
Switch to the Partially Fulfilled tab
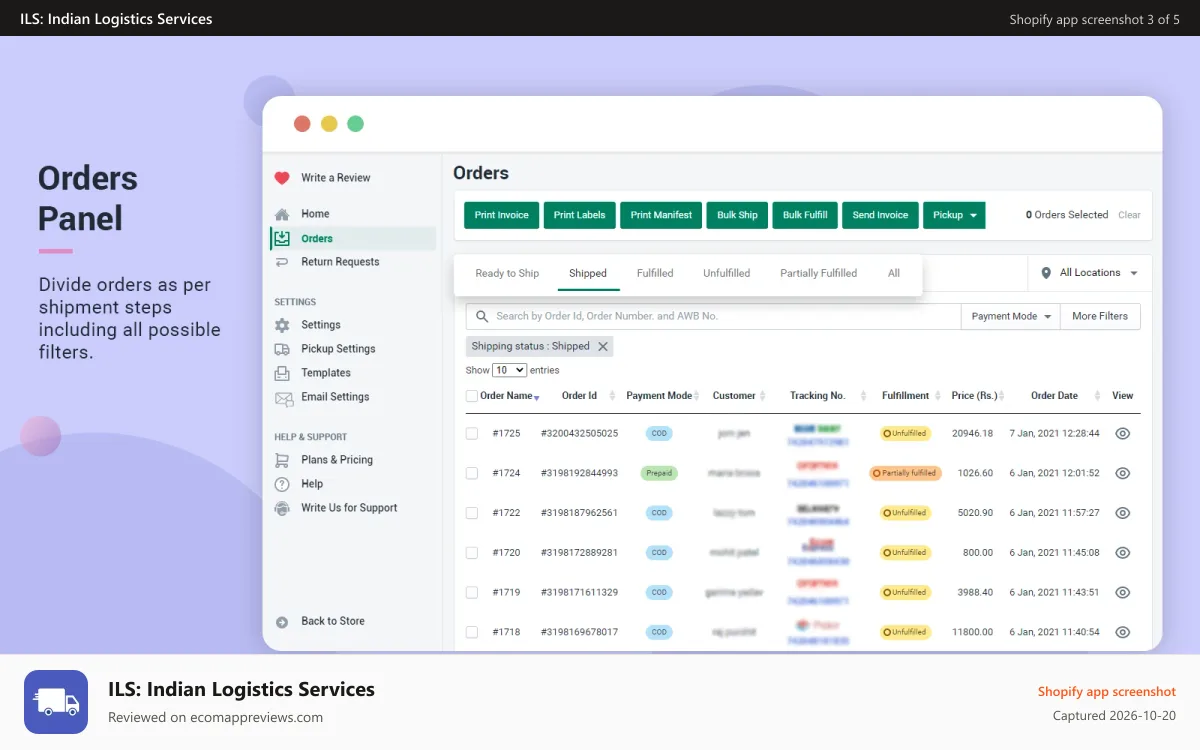(x=818, y=273)
